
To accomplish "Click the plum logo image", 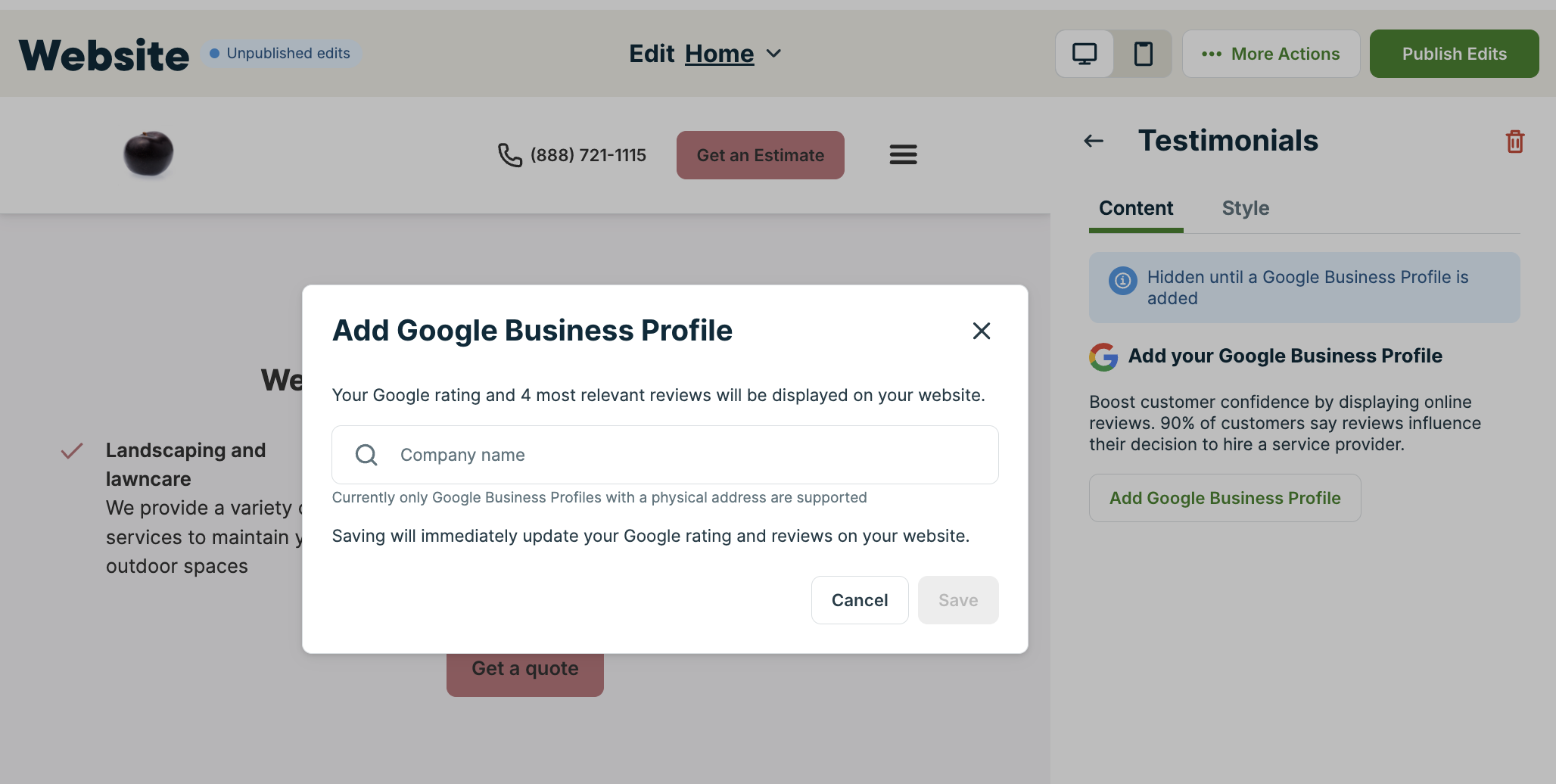I will coord(148,154).
